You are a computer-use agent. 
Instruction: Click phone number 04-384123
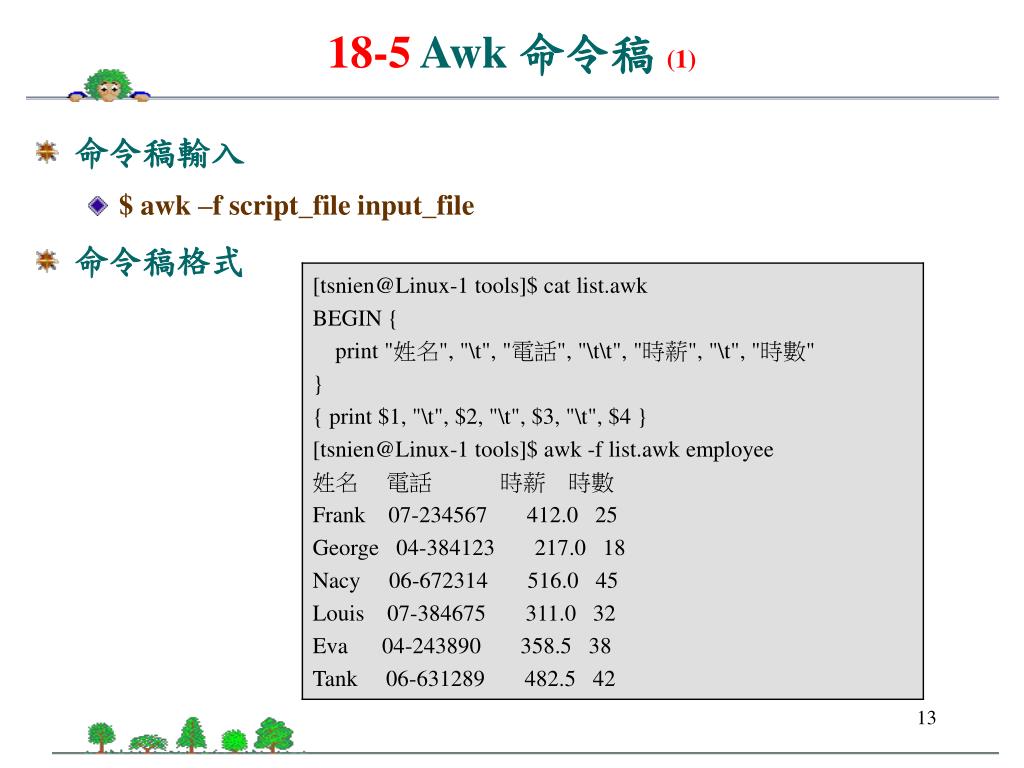pyautogui.click(x=445, y=548)
